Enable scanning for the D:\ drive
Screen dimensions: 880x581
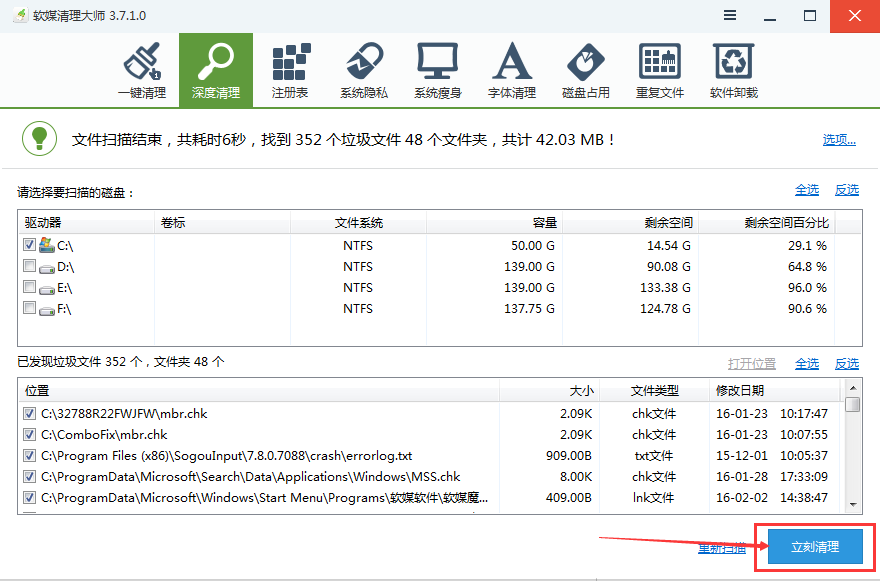[x=27, y=266]
